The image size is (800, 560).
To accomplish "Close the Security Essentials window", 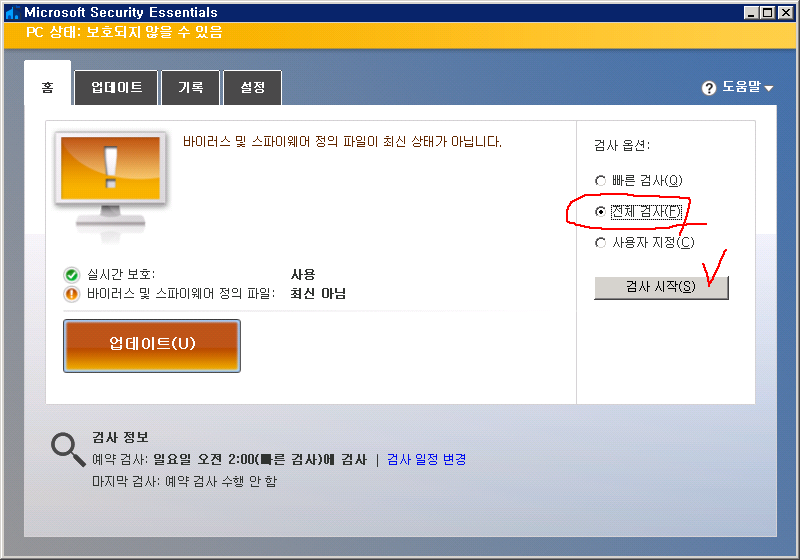I will (x=785, y=13).
